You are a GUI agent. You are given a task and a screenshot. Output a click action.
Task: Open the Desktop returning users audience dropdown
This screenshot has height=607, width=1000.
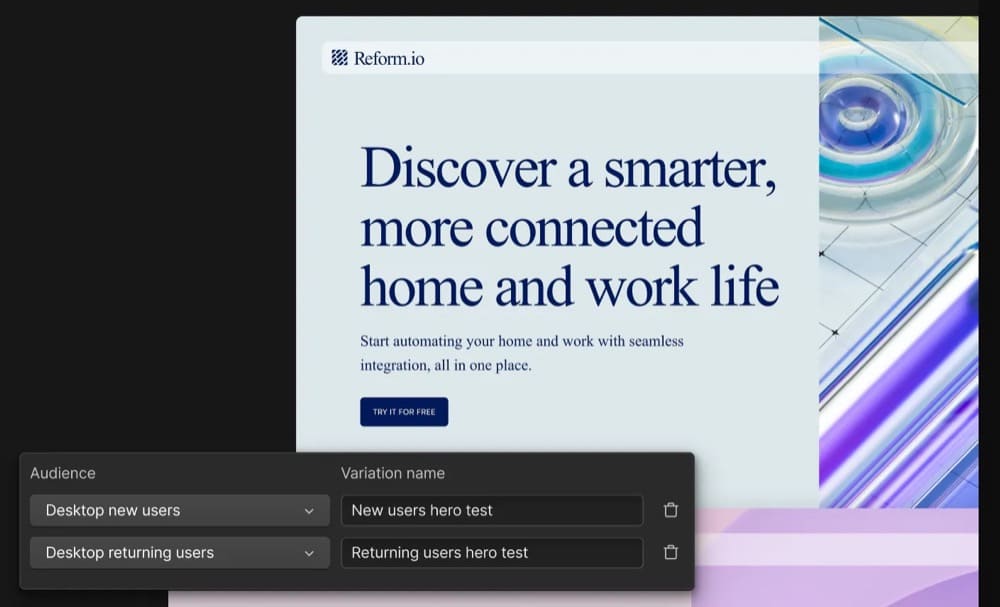(180, 552)
